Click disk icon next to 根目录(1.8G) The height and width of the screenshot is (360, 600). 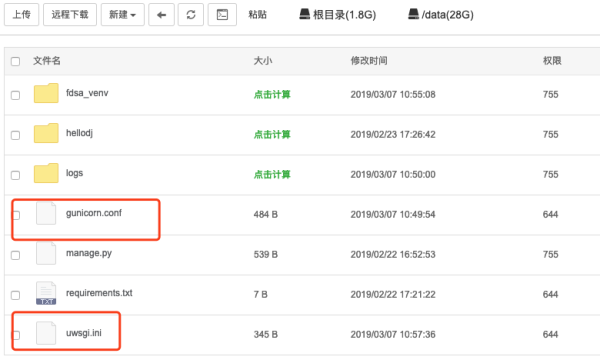click(x=305, y=15)
